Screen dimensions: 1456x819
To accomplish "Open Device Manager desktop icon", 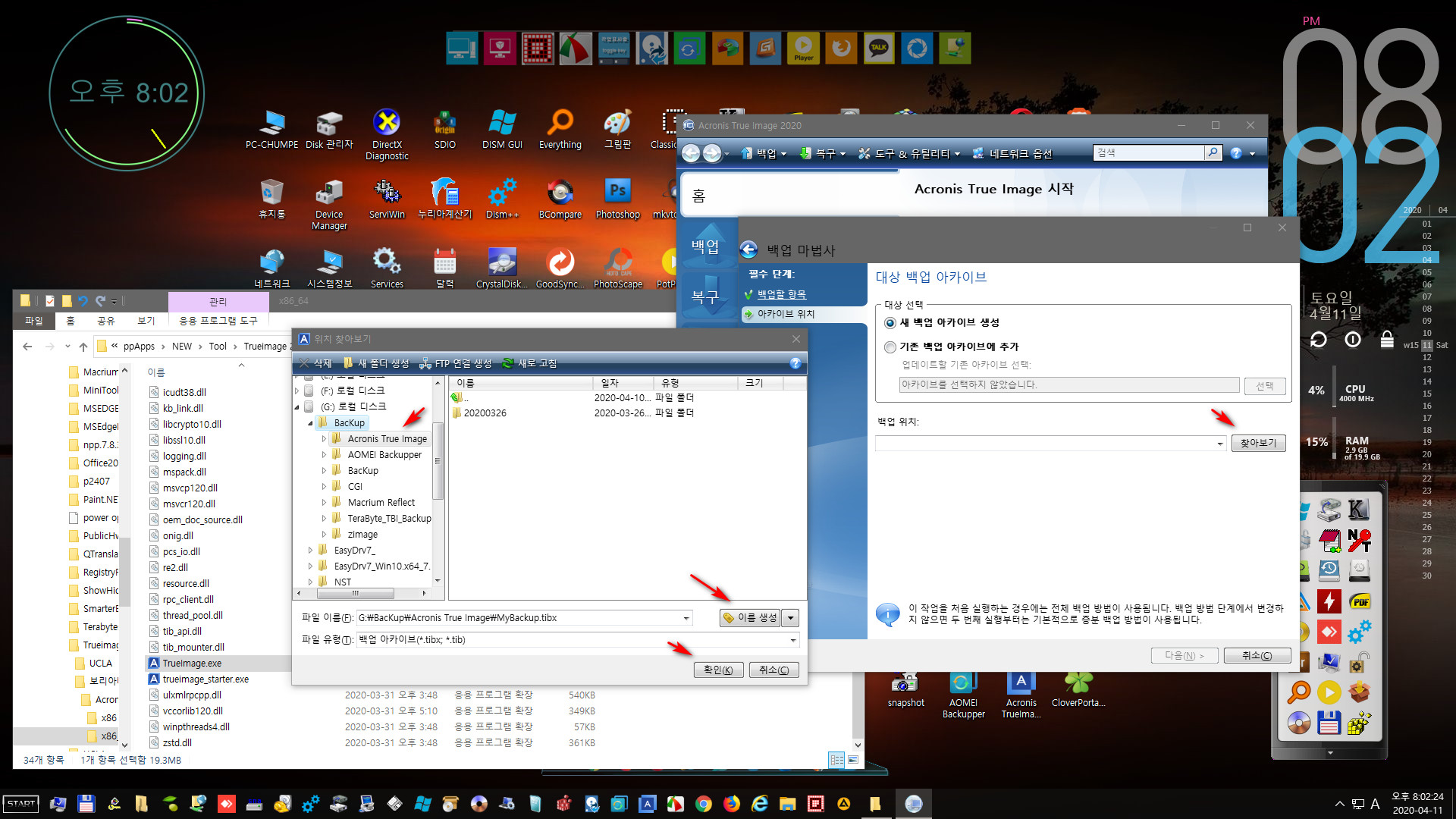I will click(x=329, y=204).
